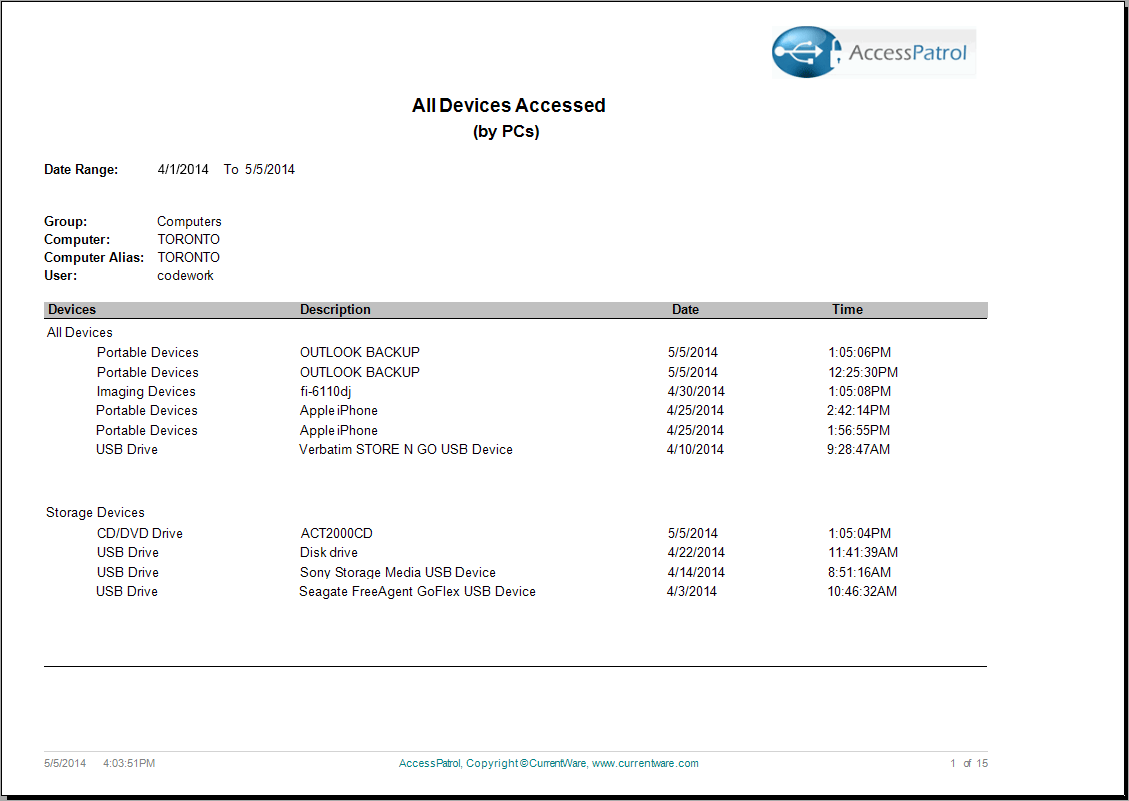Click the time 10:46:32AM
Viewport: 1129px width, 801px height.
point(863,591)
